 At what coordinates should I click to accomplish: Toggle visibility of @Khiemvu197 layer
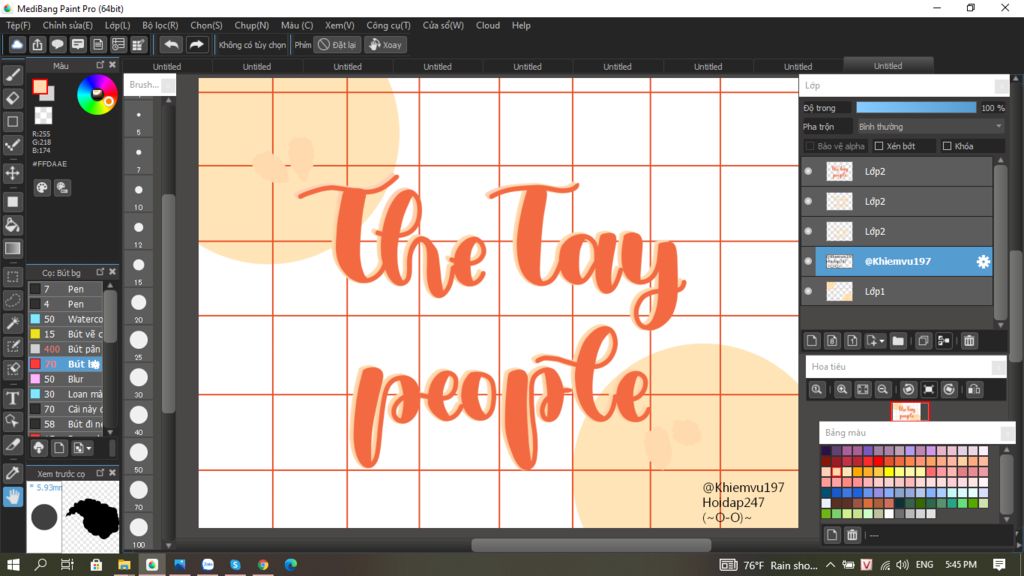pos(808,261)
